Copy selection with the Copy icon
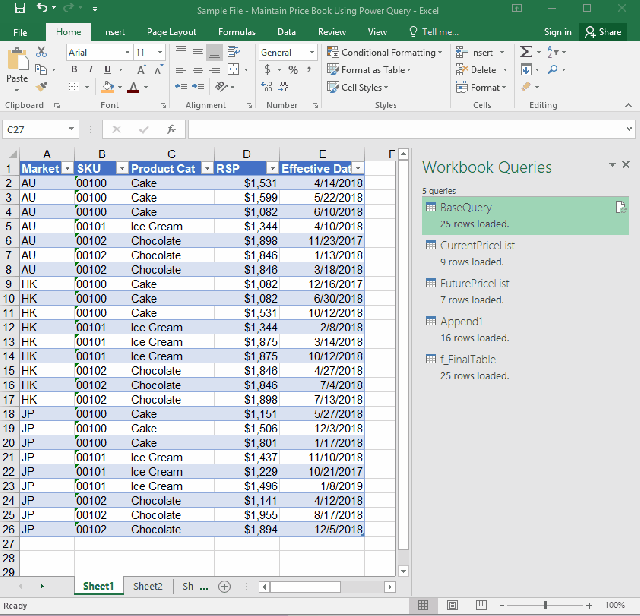640x616 pixels. point(41,69)
